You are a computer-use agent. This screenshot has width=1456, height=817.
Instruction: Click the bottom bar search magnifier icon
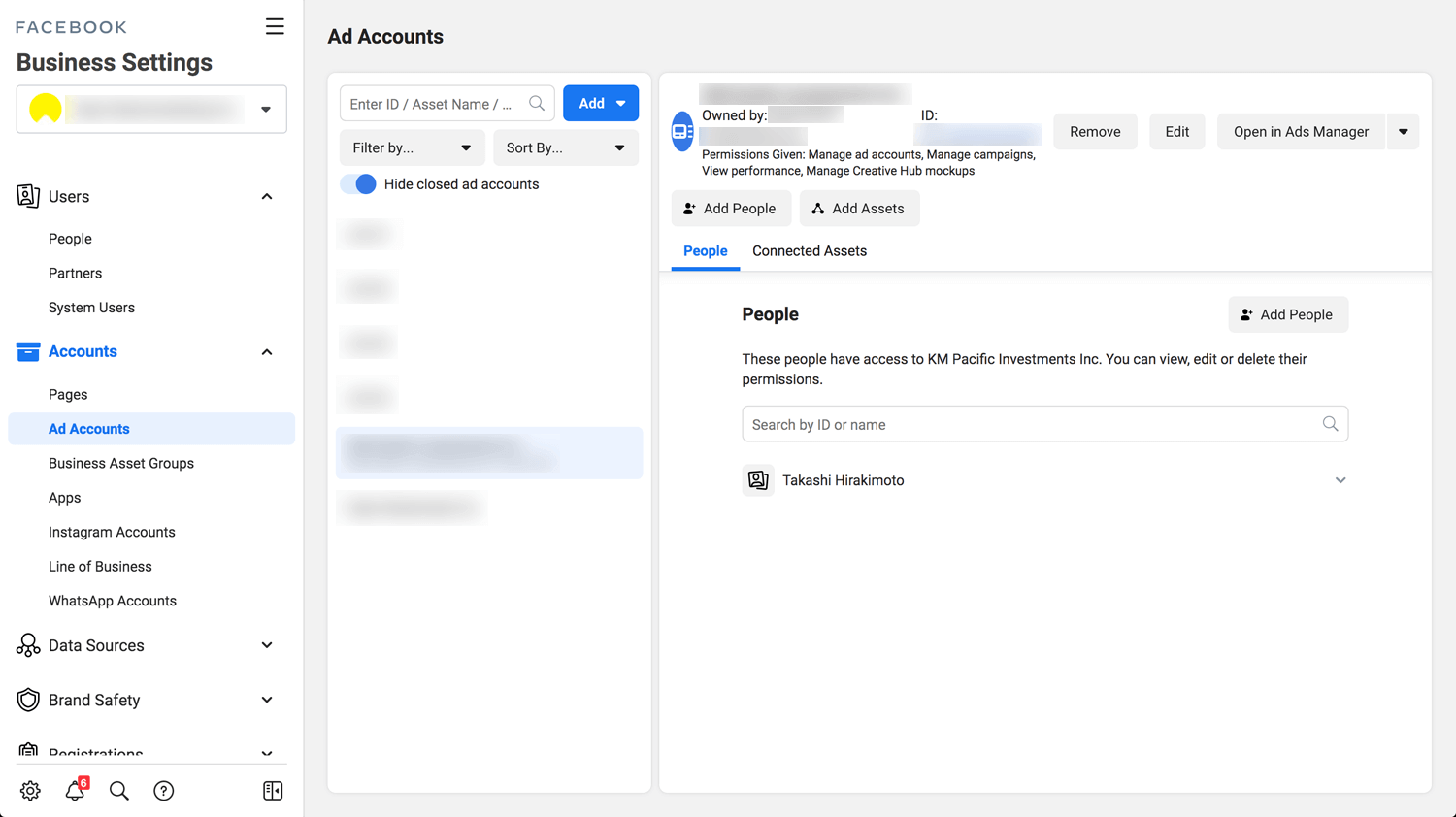coord(119,791)
